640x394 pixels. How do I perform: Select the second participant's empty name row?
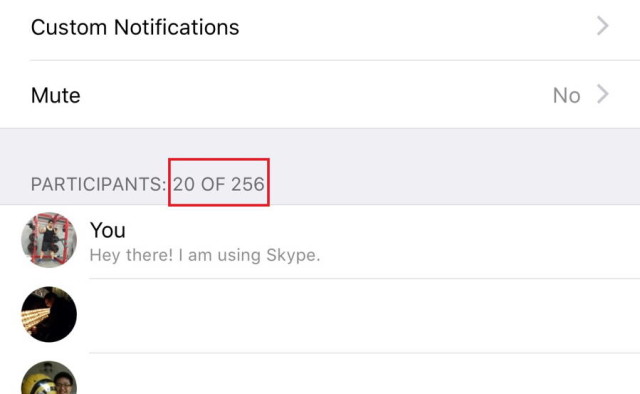[x=364, y=316]
